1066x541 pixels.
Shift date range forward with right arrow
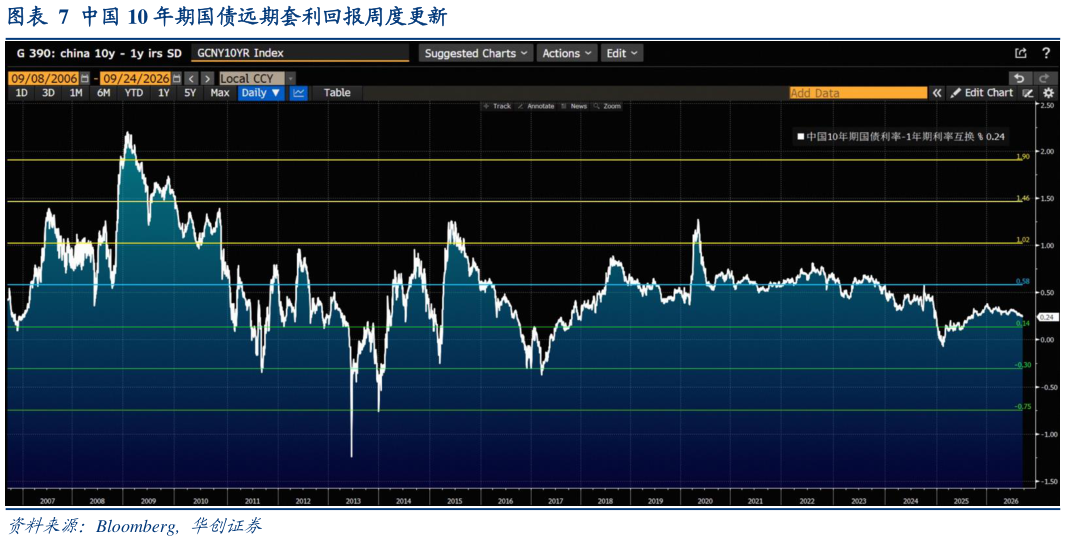[207, 78]
